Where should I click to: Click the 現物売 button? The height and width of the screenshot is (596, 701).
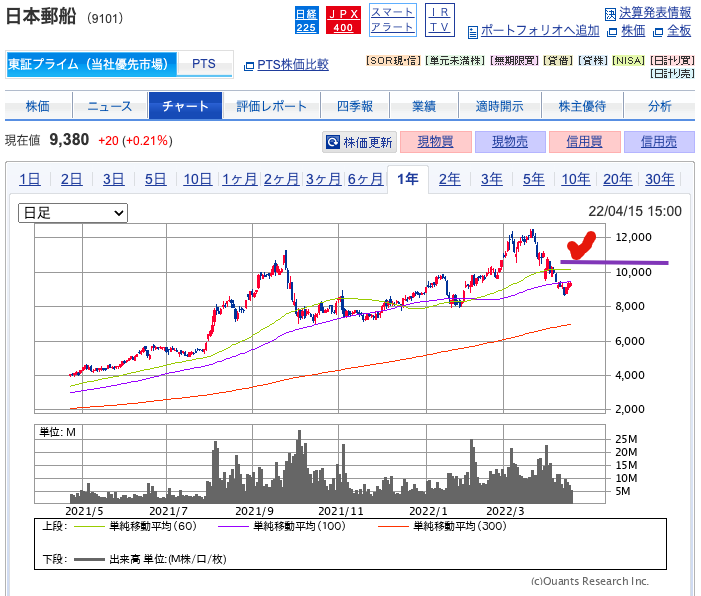pos(510,142)
